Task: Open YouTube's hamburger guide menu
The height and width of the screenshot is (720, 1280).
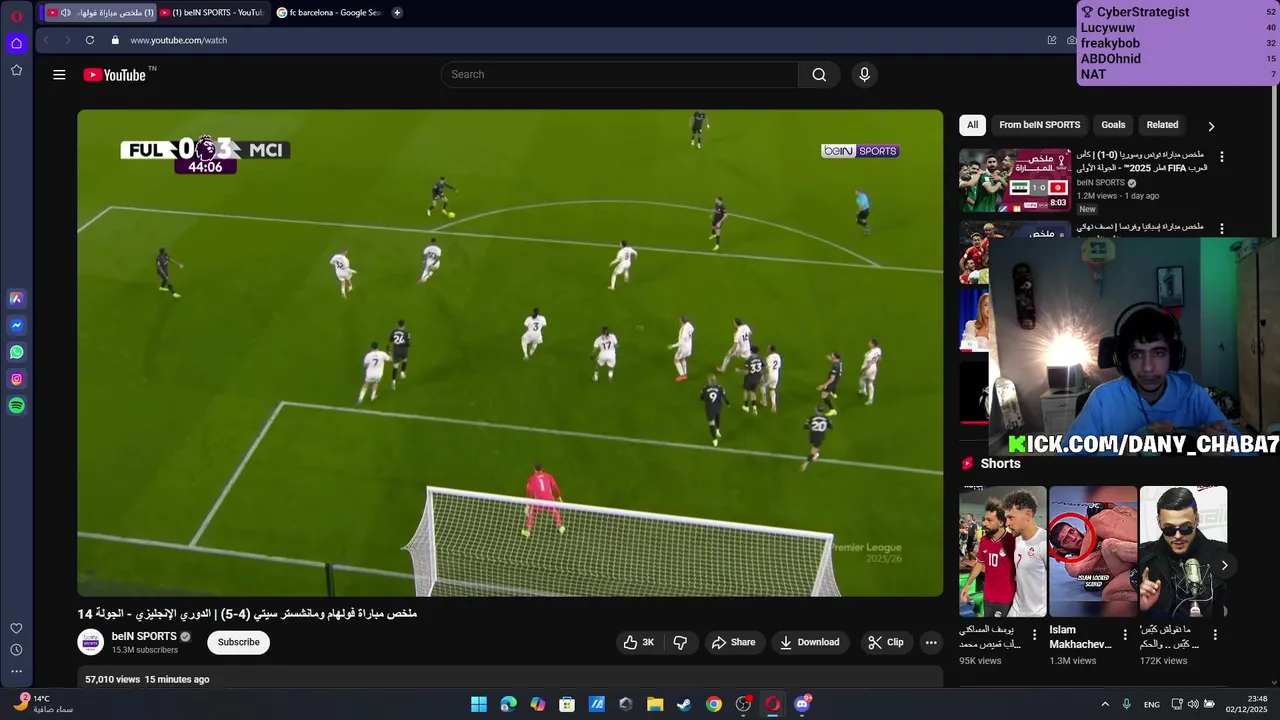Action: [59, 74]
